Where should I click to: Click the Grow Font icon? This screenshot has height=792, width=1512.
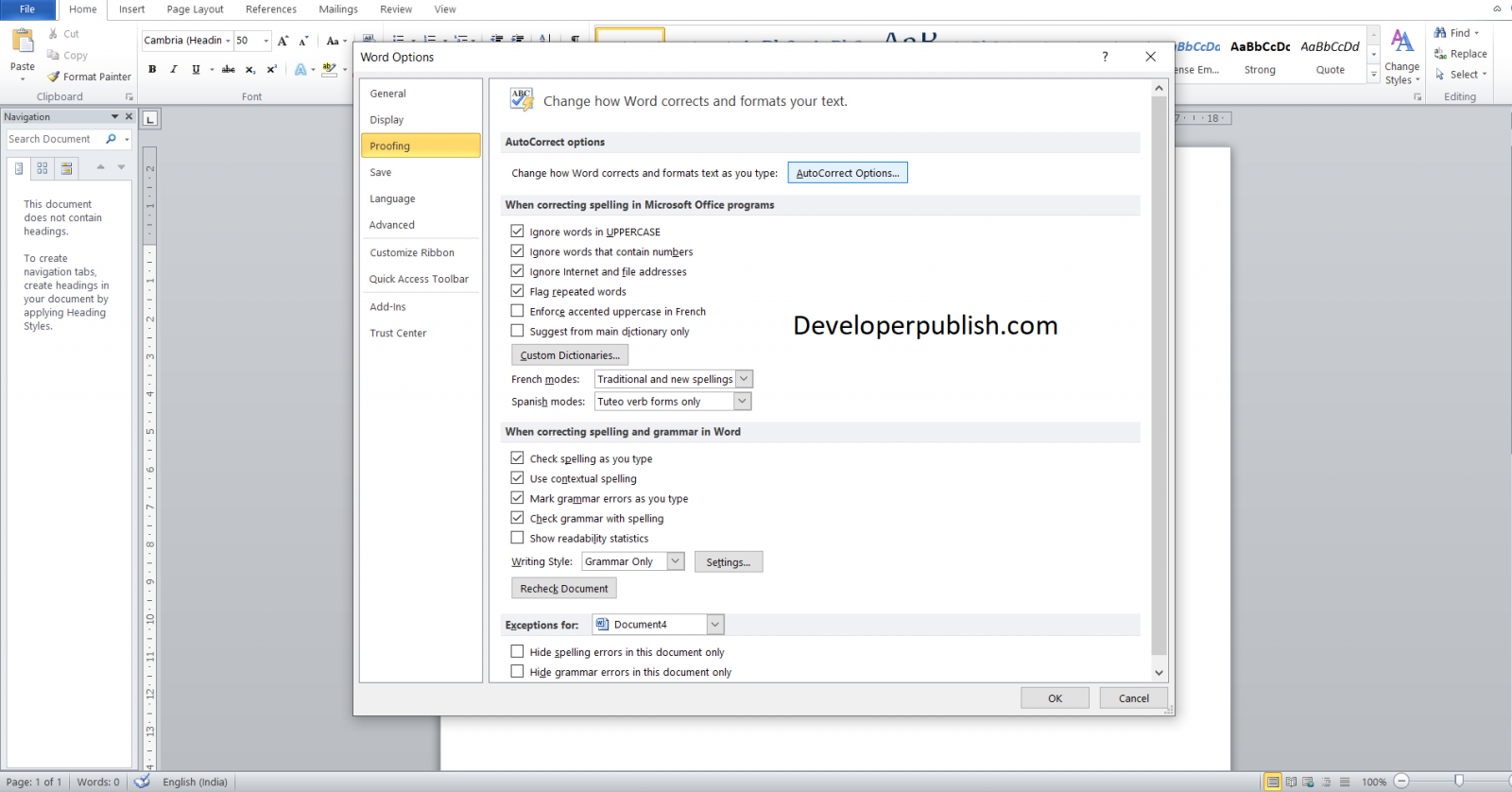click(283, 41)
